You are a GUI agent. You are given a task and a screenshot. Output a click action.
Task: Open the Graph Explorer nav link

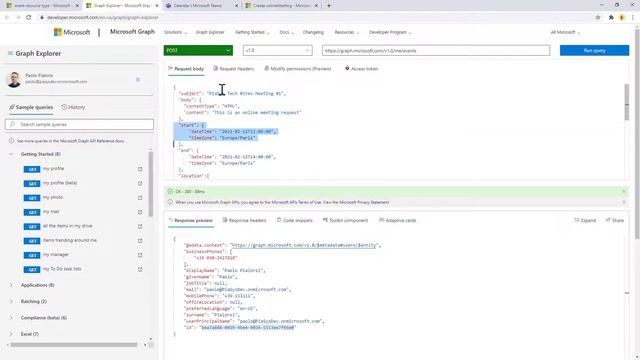tap(210, 32)
